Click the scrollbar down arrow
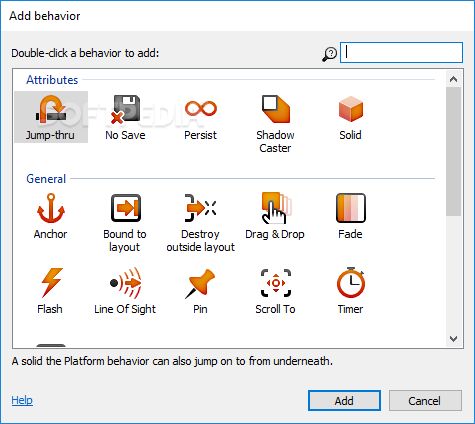This screenshot has width=475, height=424. (x=453, y=339)
